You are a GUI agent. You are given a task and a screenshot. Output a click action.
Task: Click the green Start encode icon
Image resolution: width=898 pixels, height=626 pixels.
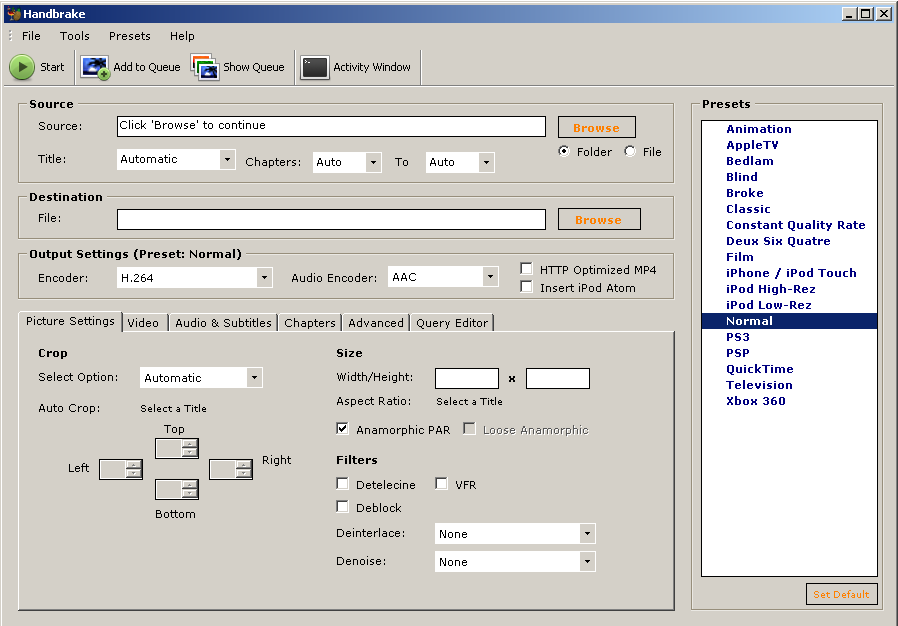tap(21, 67)
